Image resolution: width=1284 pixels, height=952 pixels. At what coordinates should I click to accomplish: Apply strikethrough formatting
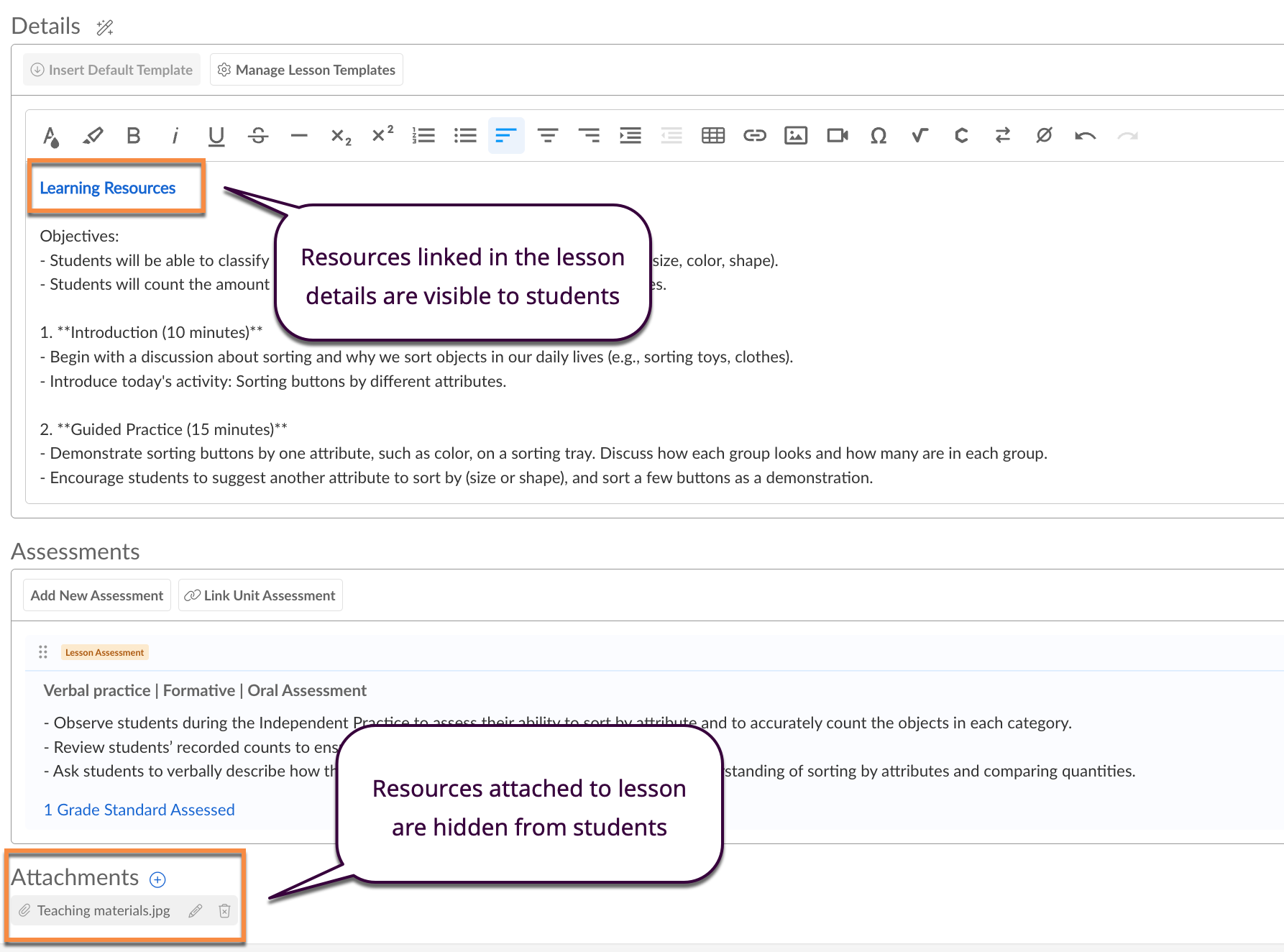point(258,136)
